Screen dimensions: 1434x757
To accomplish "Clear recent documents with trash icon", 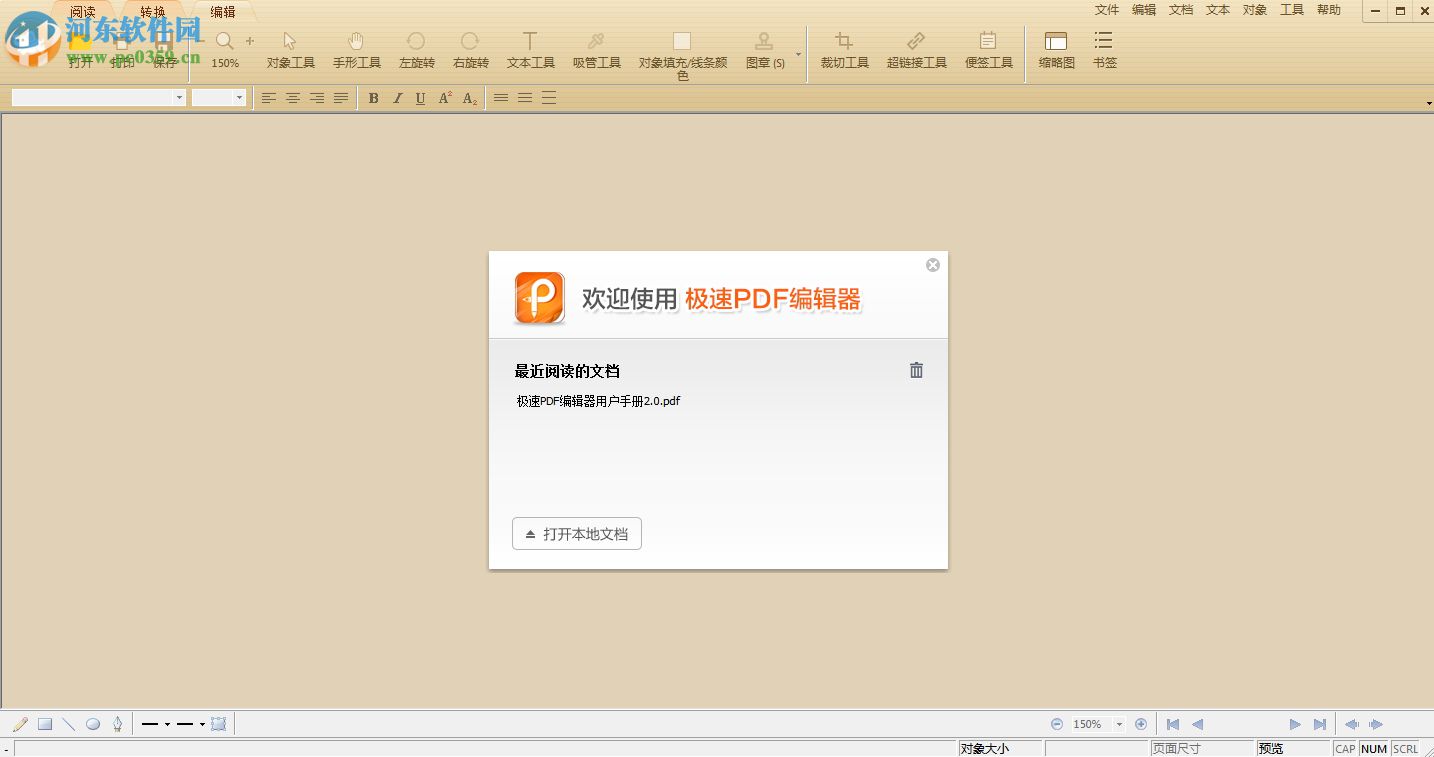I will tap(916, 370).
